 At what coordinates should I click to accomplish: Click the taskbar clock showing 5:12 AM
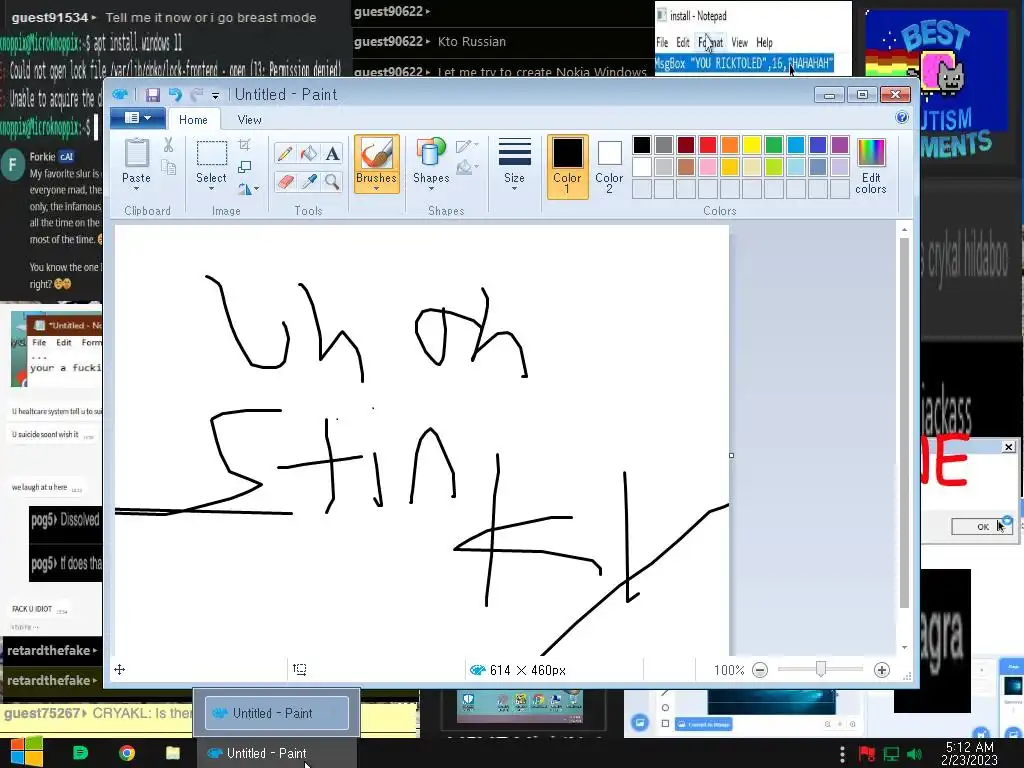(x=970, y=753)
